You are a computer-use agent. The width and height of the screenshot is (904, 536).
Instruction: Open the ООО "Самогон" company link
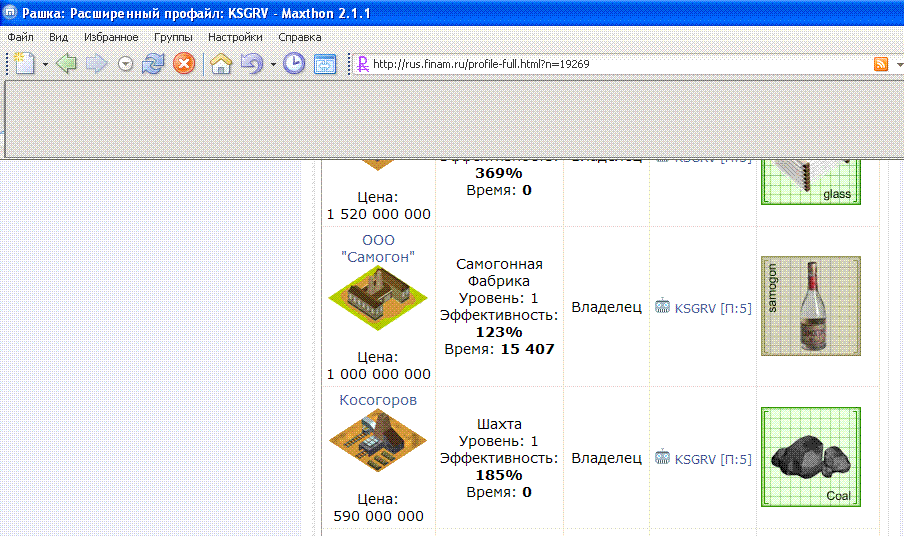(x=378, y=248)
